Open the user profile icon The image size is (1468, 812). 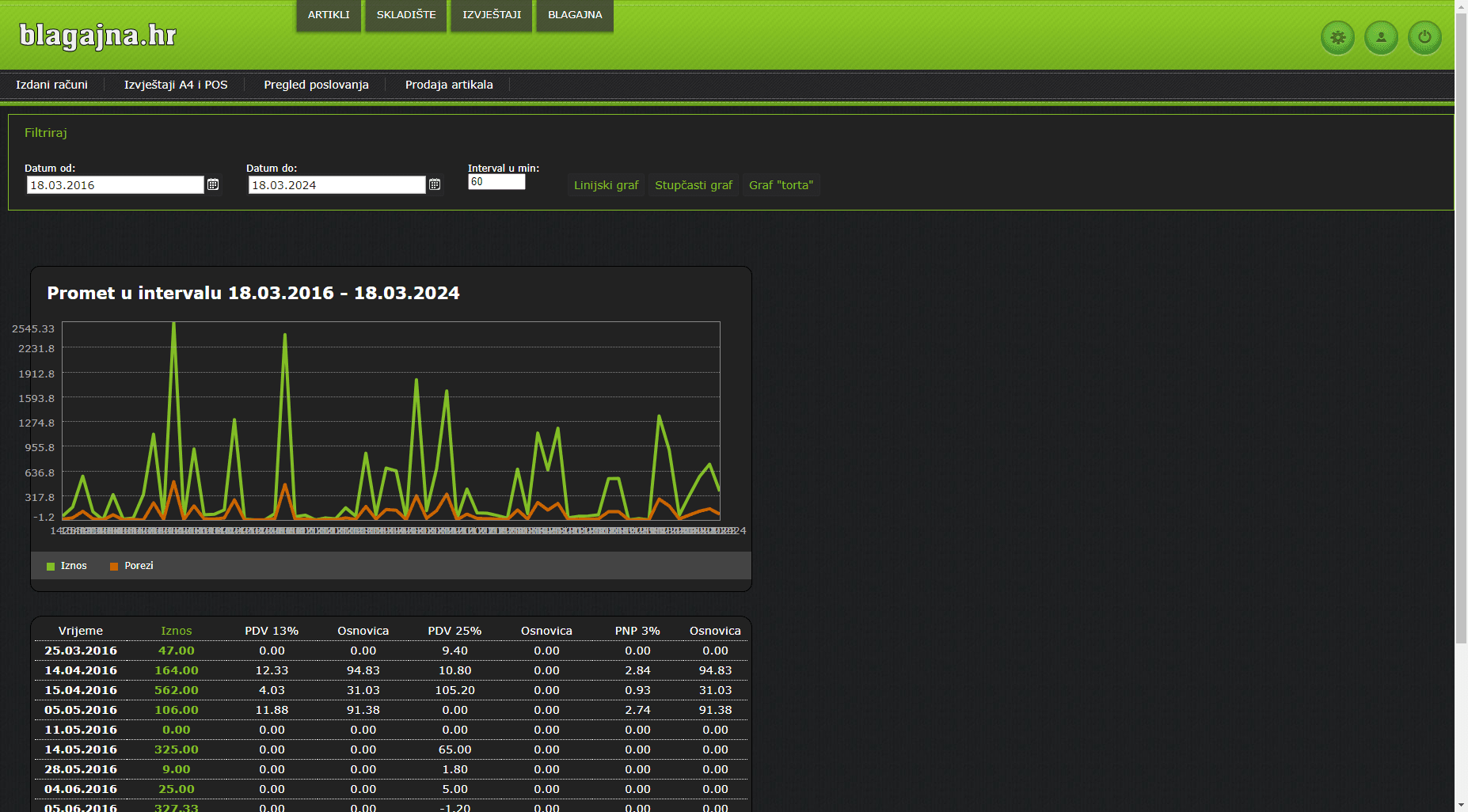pos(1381,37)
